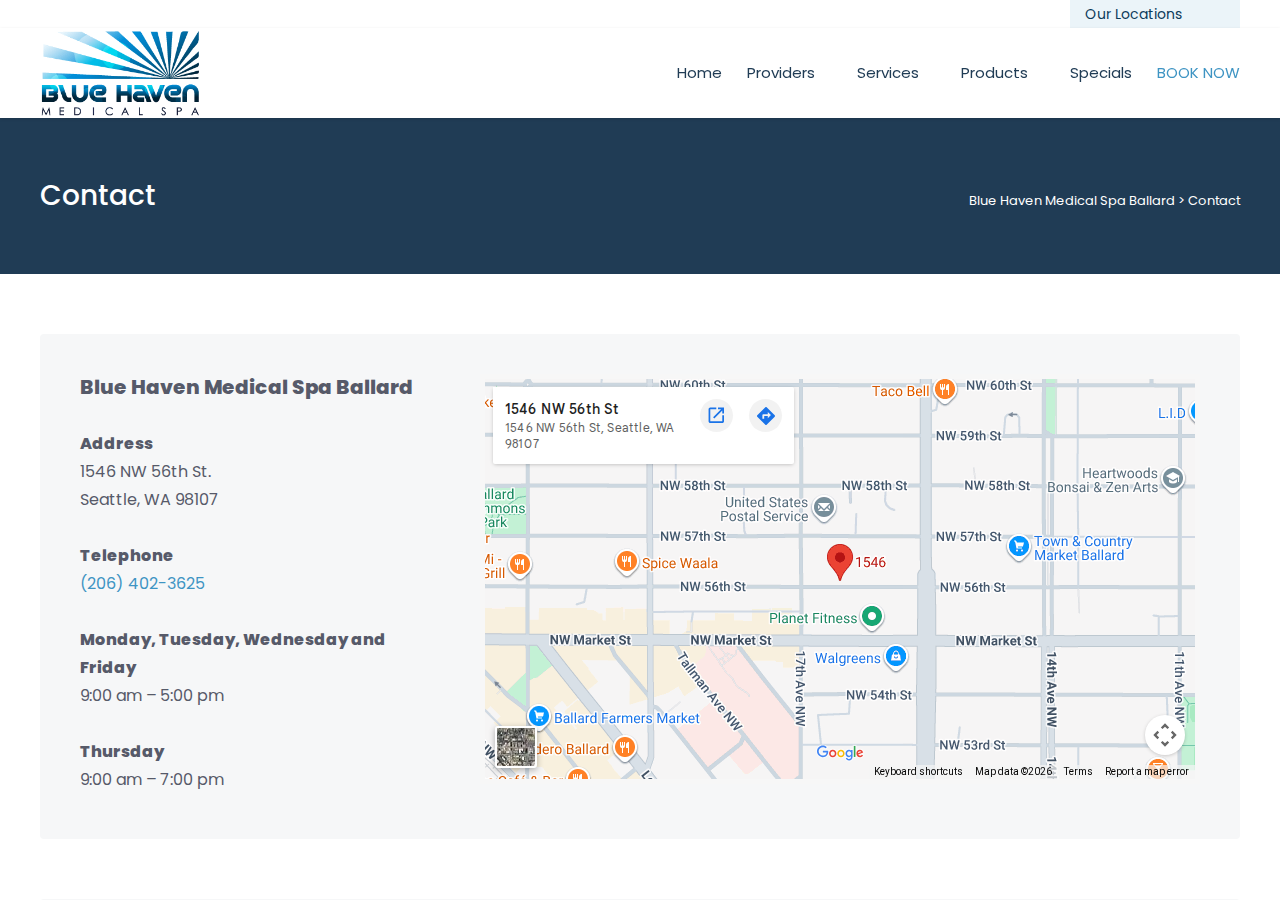The width and height of the screenshot is (1280, 900).
Task: Click the Telephone label
Action: tap(126, 555)
